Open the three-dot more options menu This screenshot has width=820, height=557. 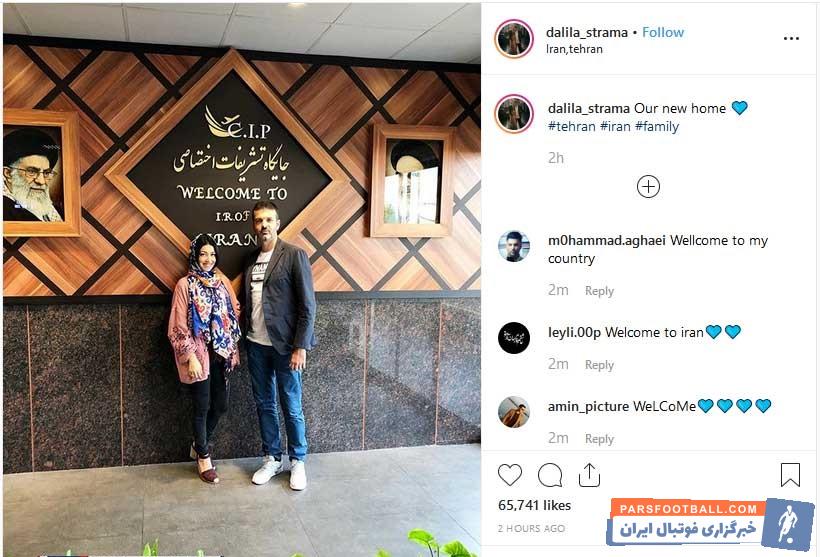pyautogui.click(x=791, y=38)
